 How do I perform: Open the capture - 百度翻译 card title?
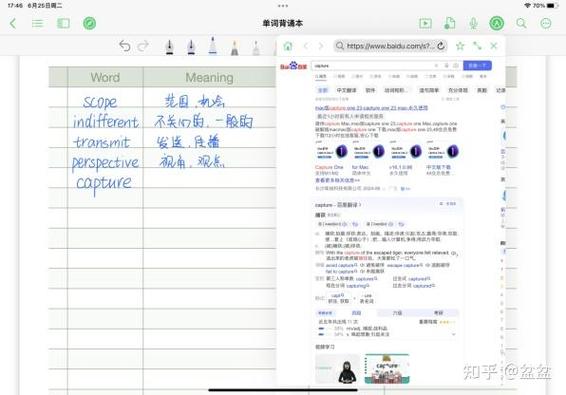[x=338, y=205]
